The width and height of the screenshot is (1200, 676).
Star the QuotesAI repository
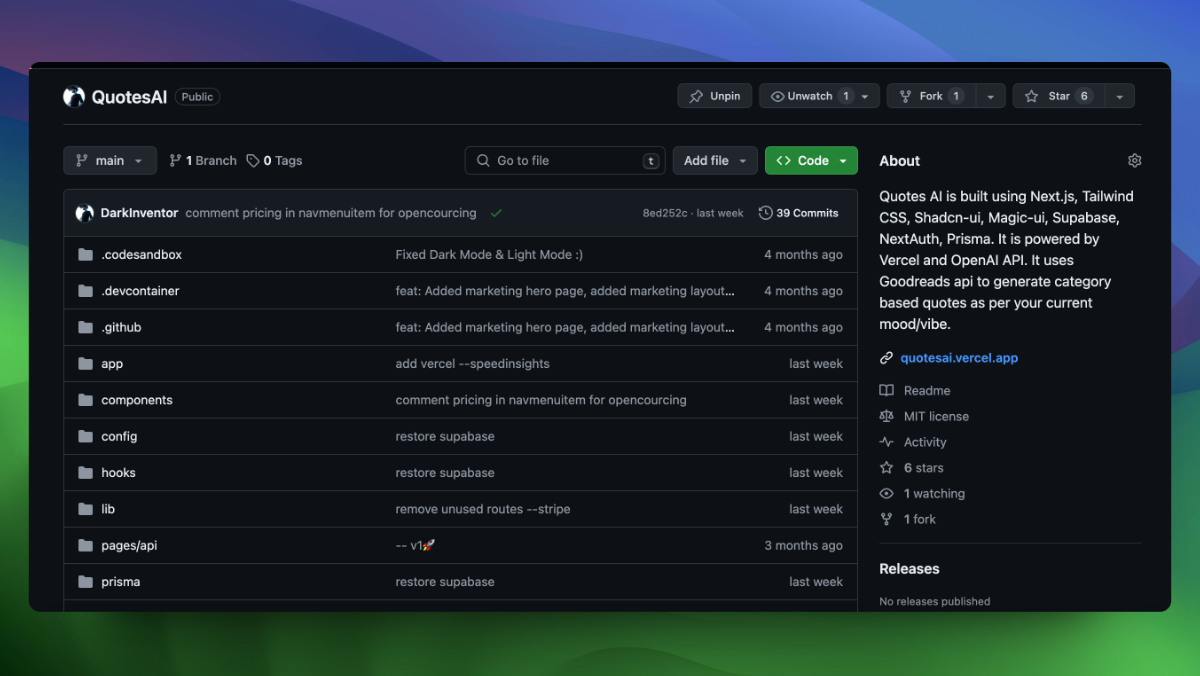[1058, 96]
